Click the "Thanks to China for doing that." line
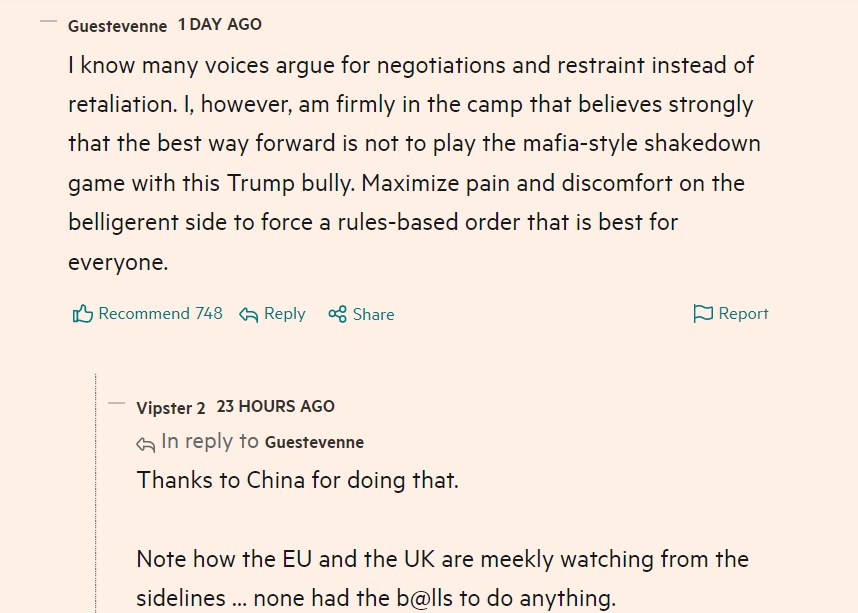This screenshot has height=613, width=858. click(x=298, y=480)
